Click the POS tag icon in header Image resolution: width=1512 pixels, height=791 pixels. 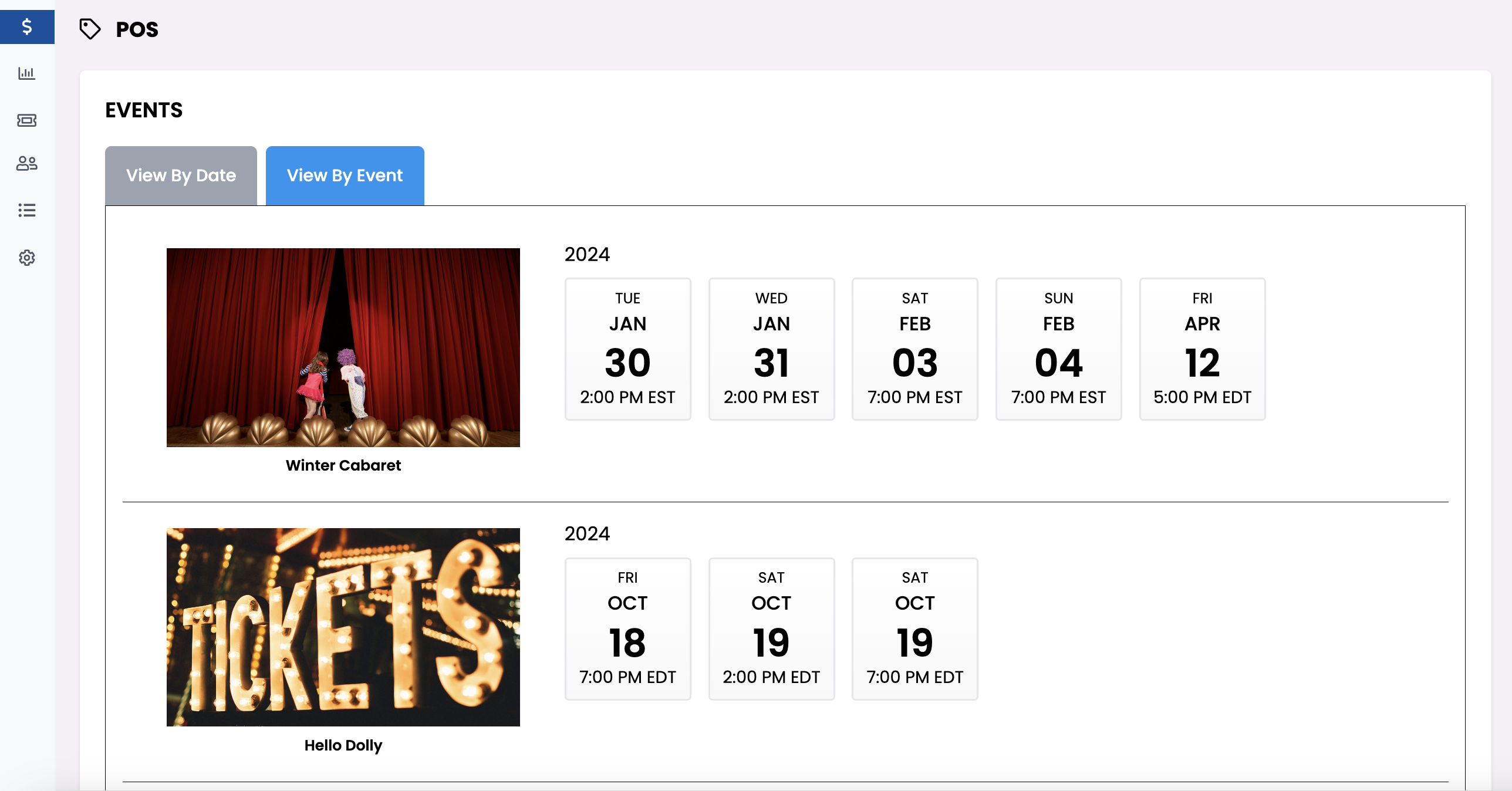click(x=90, y=29)
